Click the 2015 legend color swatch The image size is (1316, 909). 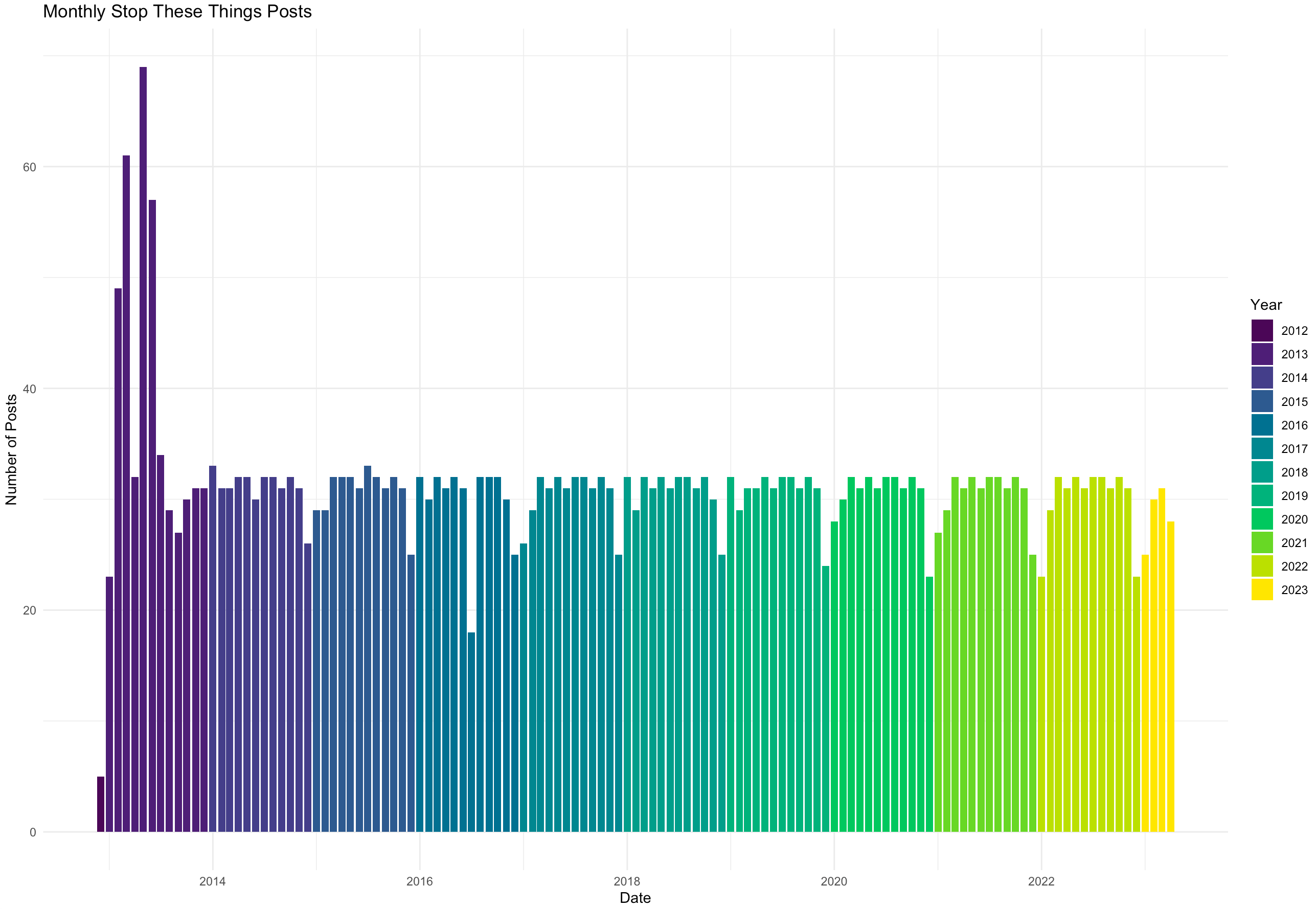pyautogui.click(x=1262, y=401)
